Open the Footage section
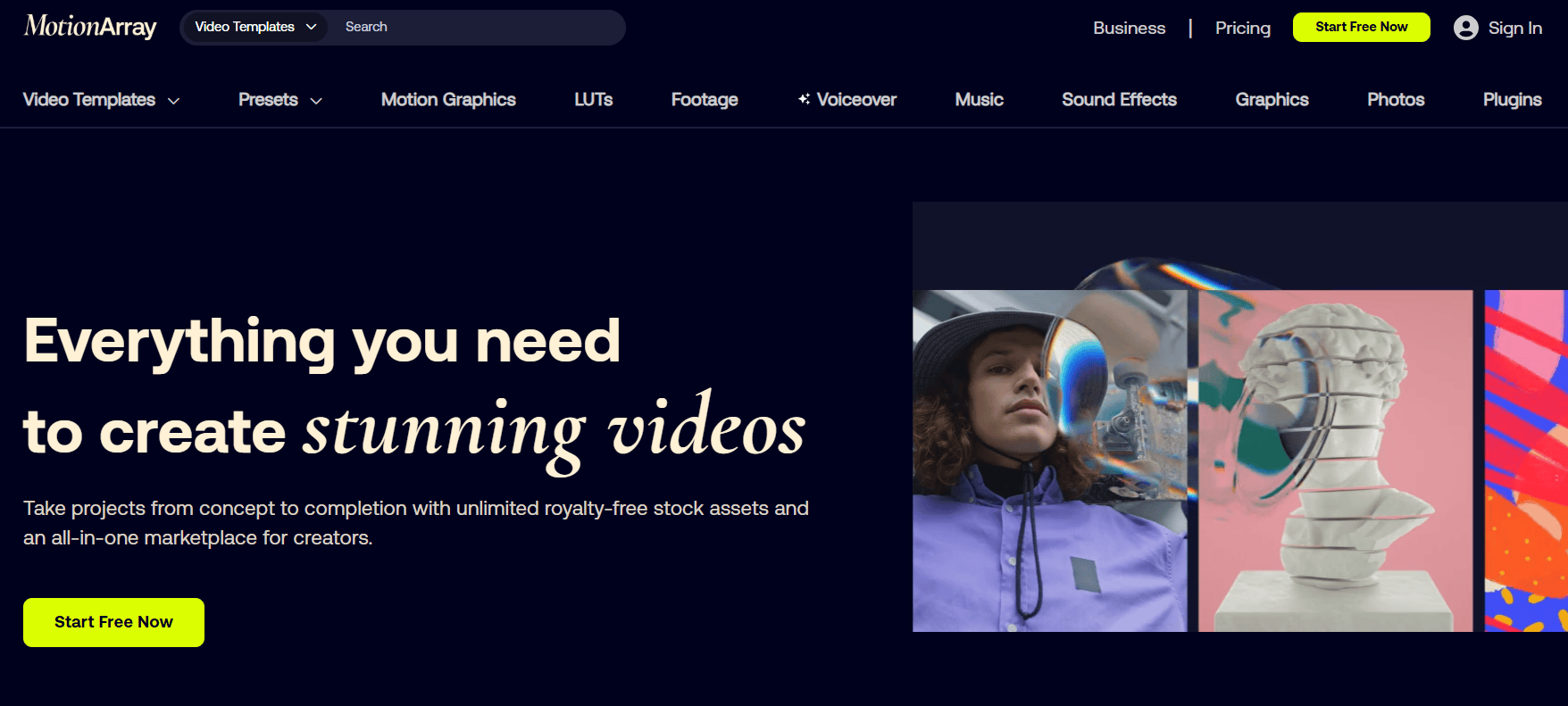The height and width of the screenshot is (706, 1568). click(704, 99)
